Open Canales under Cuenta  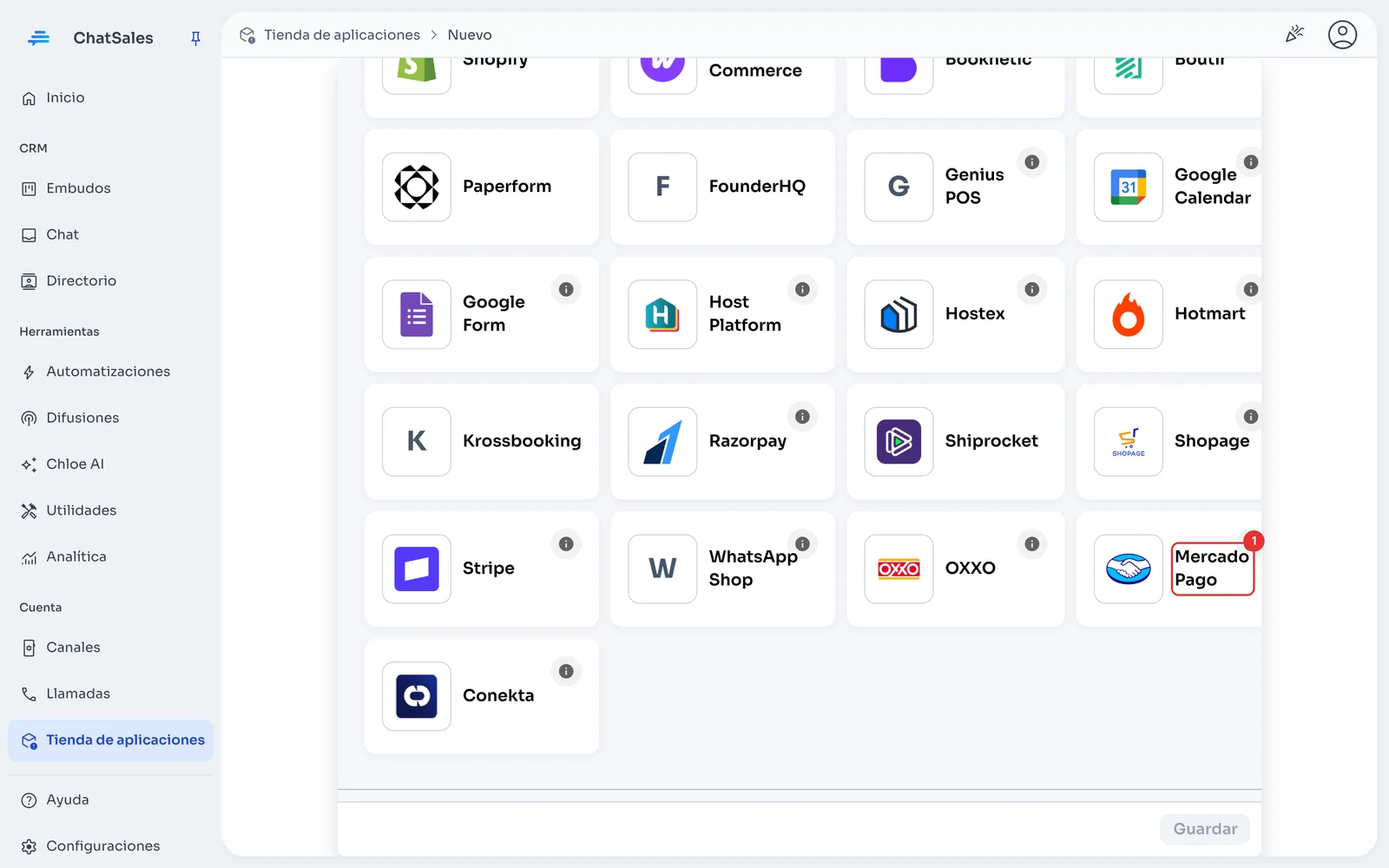pyautogui.click(x=110, y=648)
